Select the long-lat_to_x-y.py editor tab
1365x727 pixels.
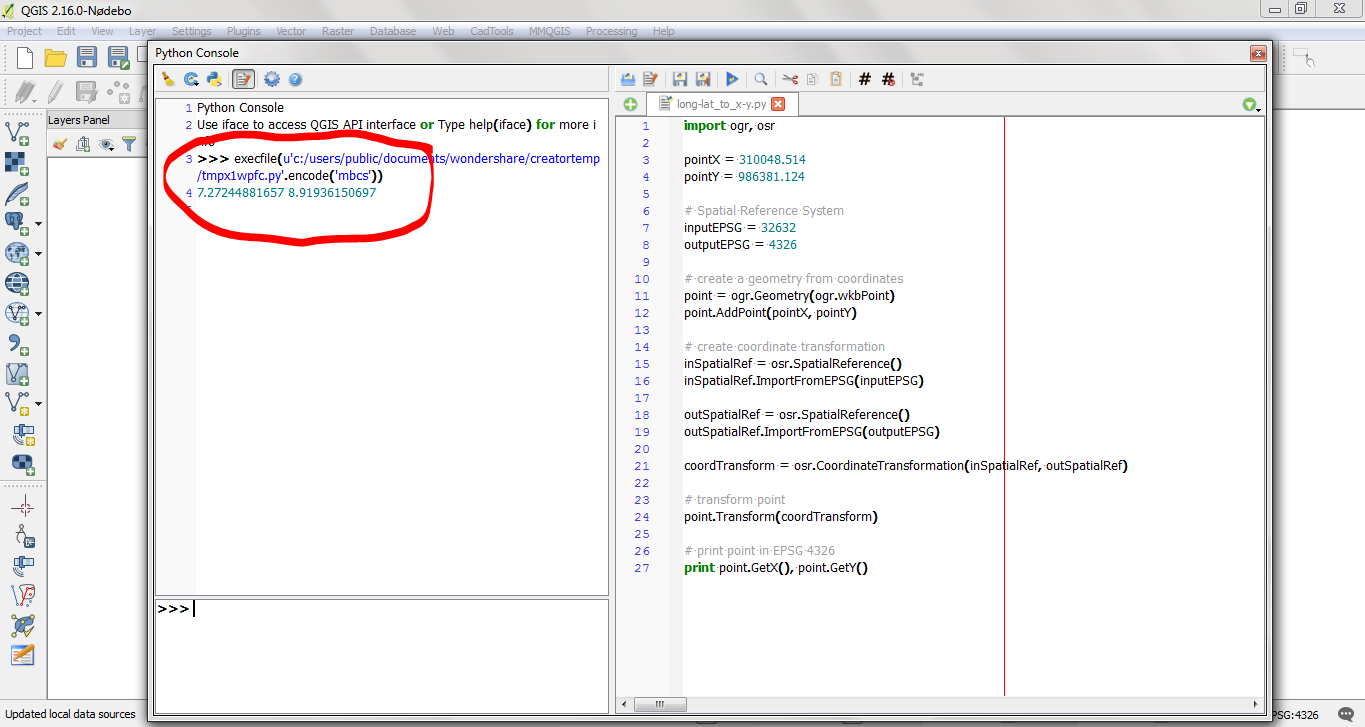(722, 103)
